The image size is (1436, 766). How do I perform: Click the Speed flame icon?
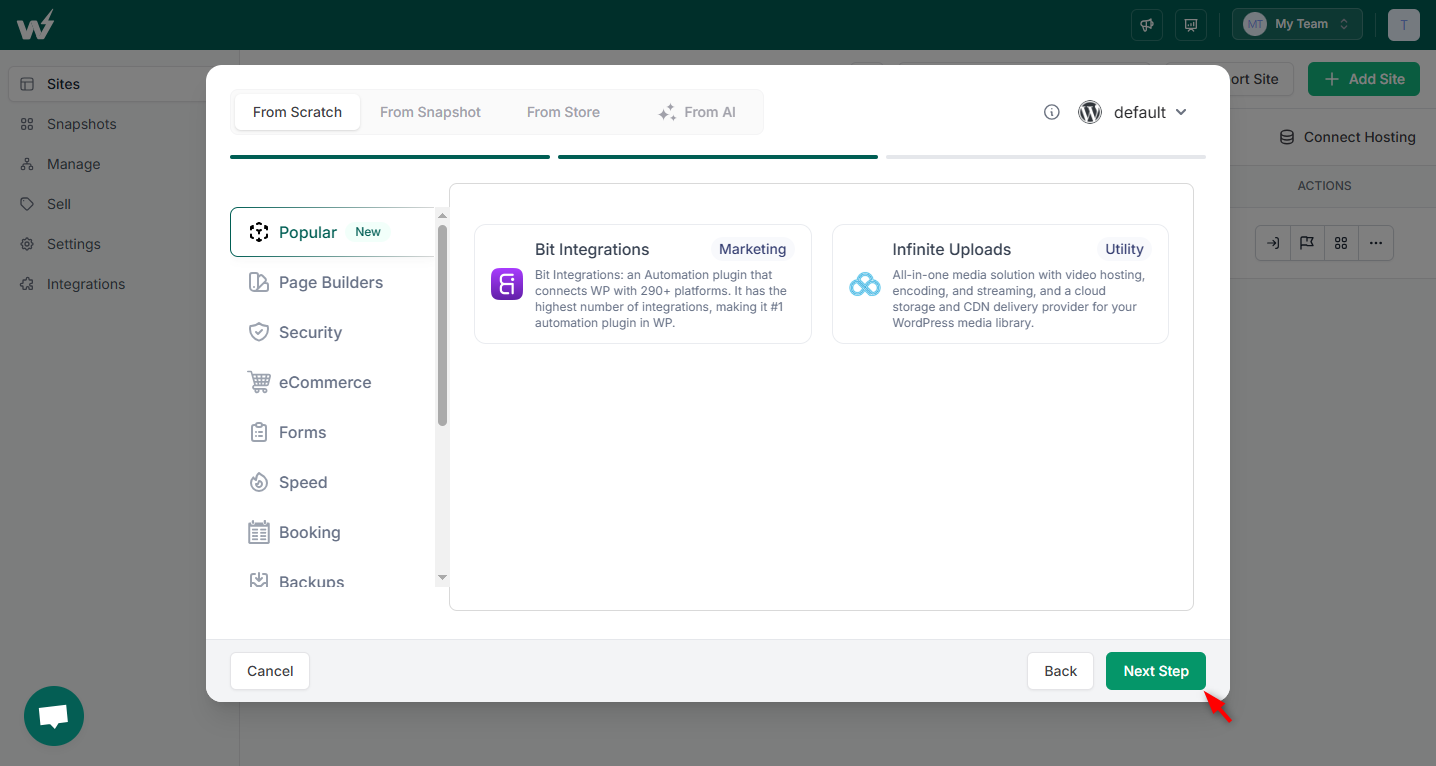point(259,482)
